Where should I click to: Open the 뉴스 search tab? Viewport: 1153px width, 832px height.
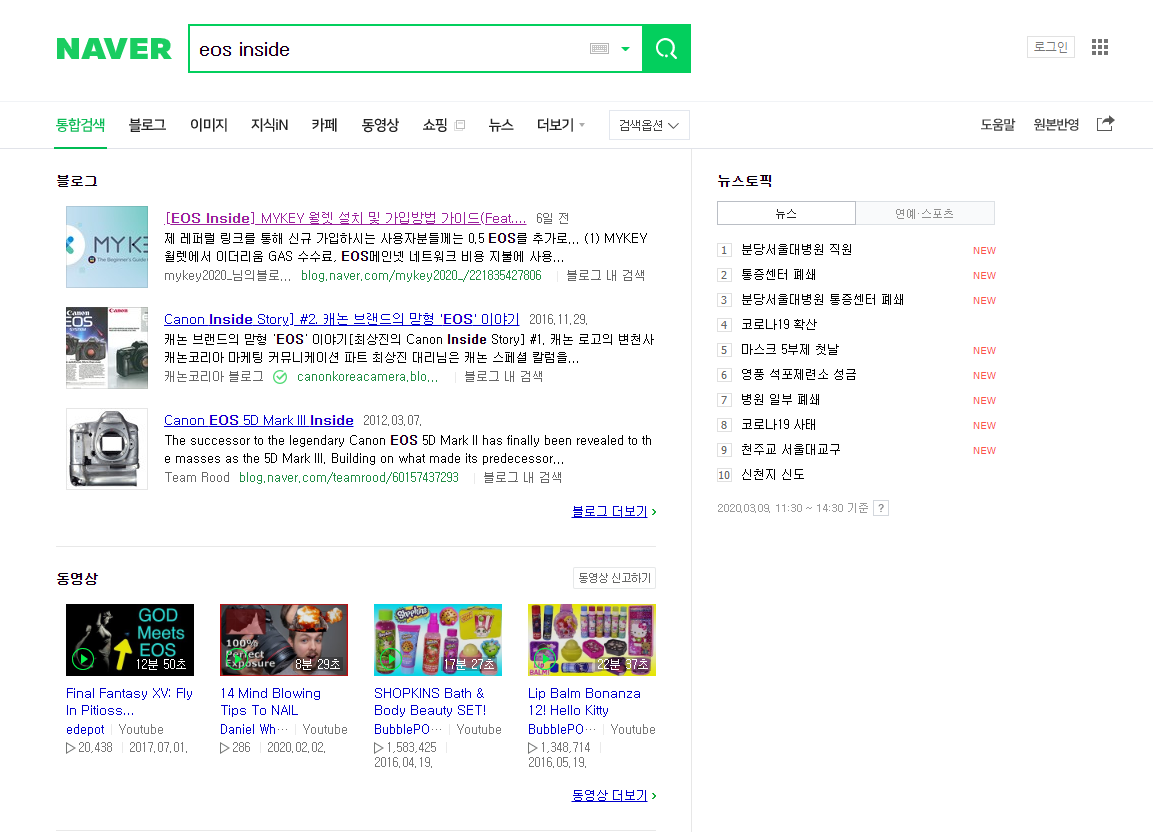pos(501,125)
